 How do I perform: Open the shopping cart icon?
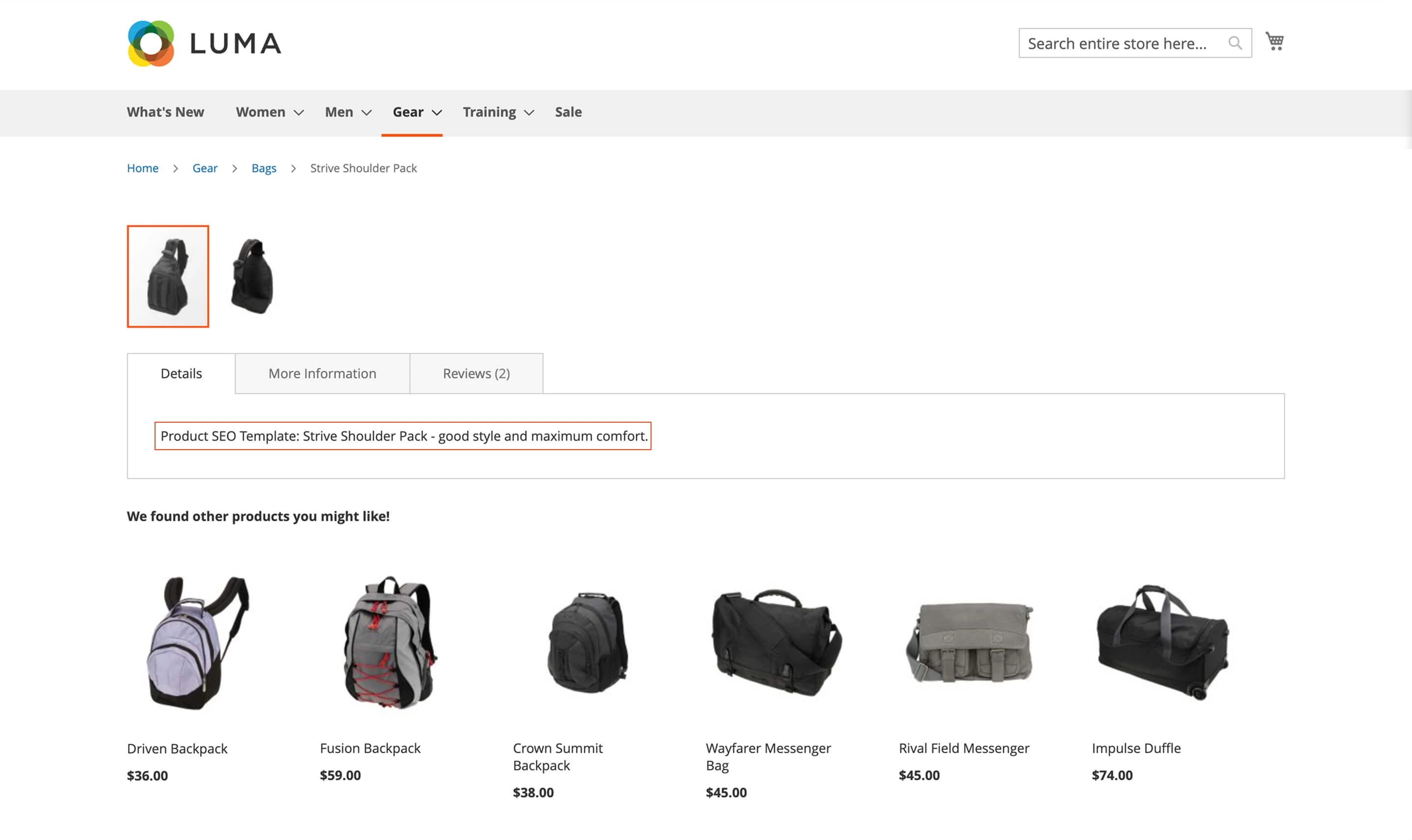click(1275, 41)
